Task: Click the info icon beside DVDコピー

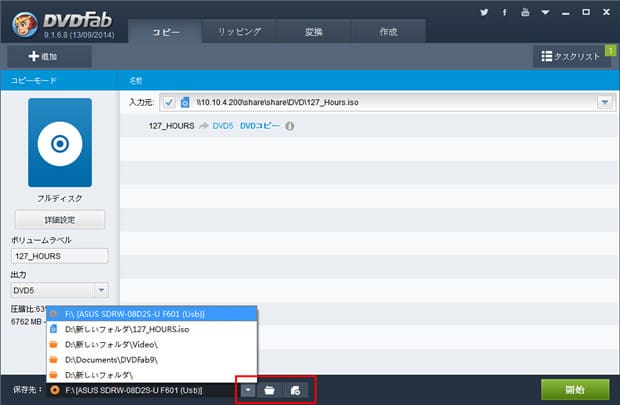Action: tap(290, 126)
